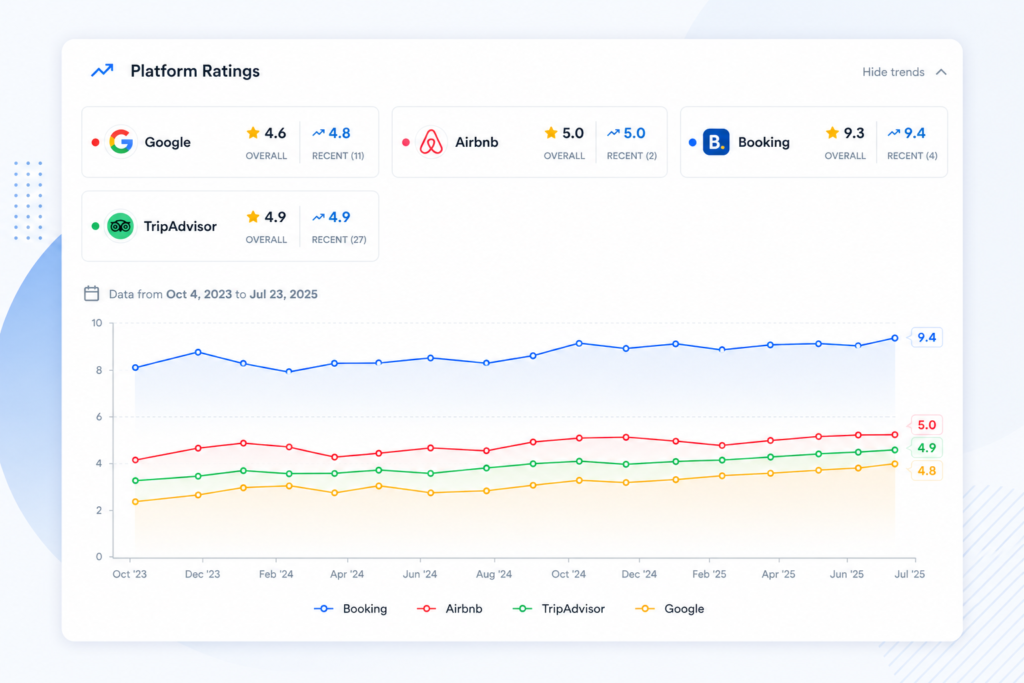Viewport: 1024px width, 683px height.
Task: Click the Oct '23 axis label
Action: point(129,574)
